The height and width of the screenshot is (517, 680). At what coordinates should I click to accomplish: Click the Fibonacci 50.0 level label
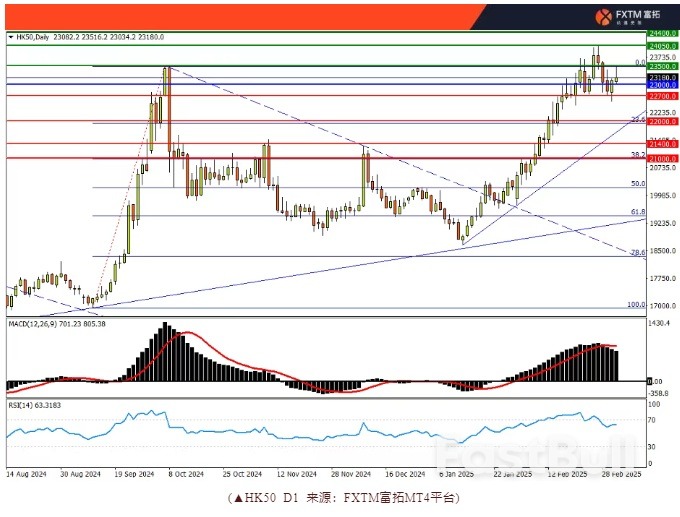(x=637, y=184)
